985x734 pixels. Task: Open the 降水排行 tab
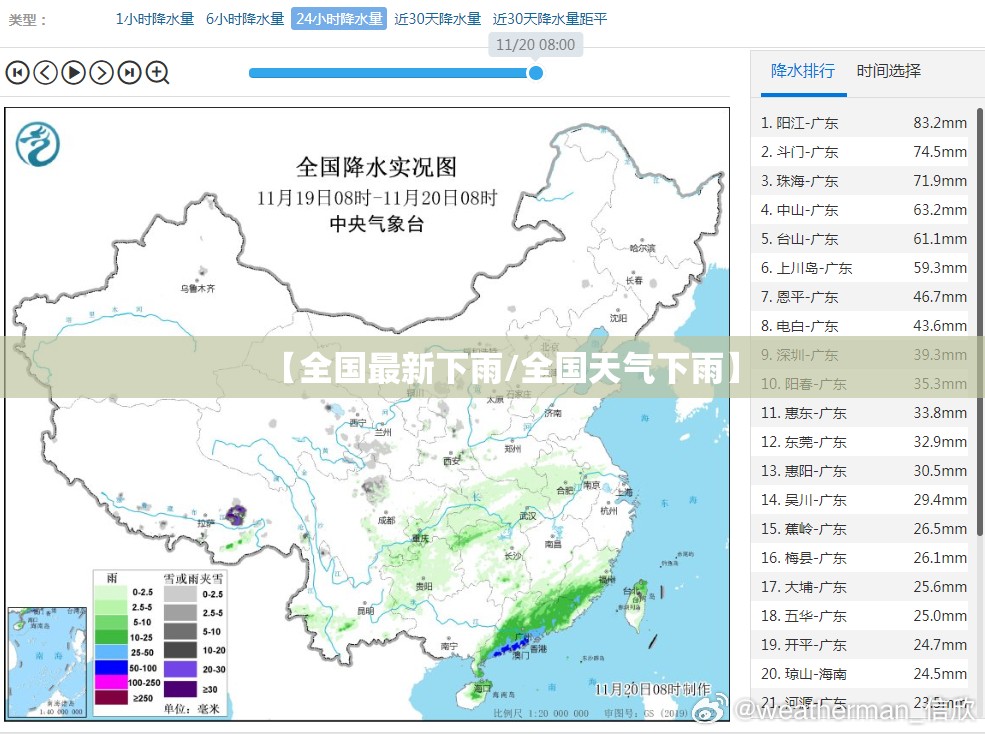click(803, 71)
